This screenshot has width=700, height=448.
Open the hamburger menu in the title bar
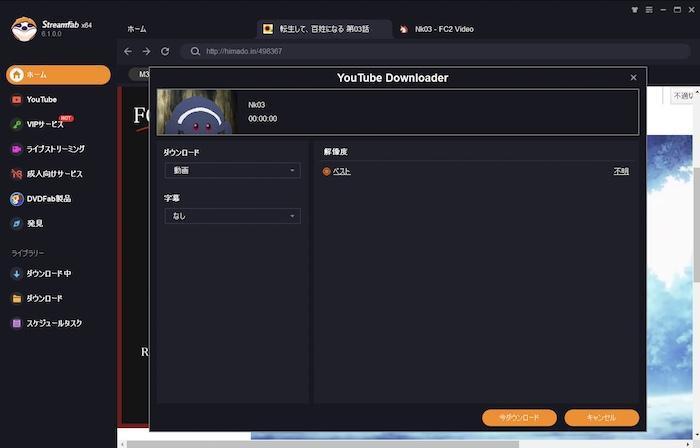[x=649, y=9]
